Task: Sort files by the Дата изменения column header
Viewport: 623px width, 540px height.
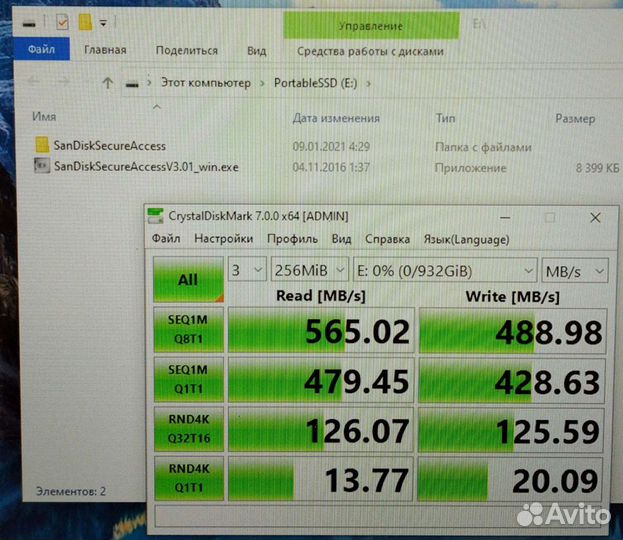Action: pyautogui.click(x=336, y=118)
